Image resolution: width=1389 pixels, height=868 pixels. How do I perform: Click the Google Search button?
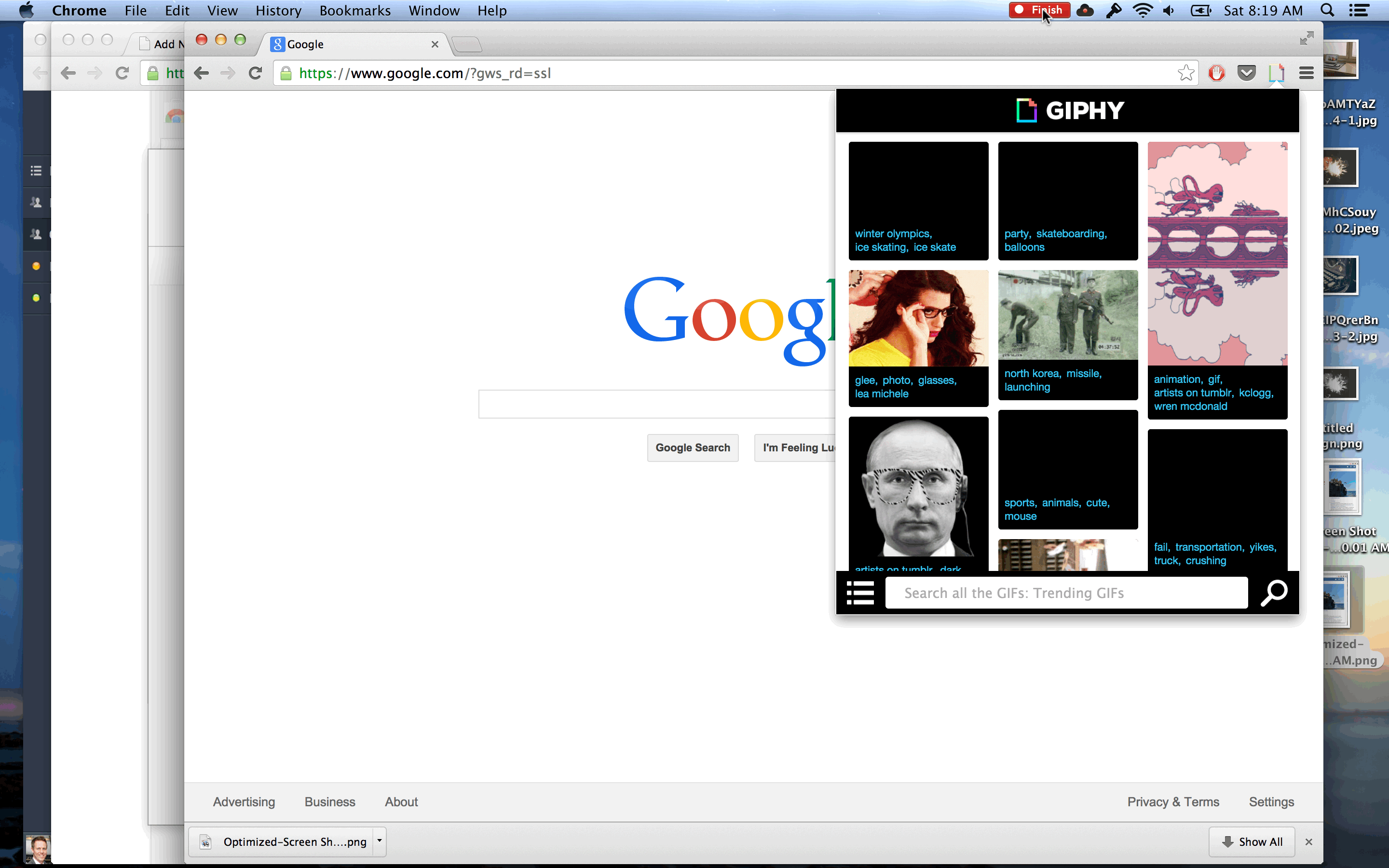tap(692, 447)
